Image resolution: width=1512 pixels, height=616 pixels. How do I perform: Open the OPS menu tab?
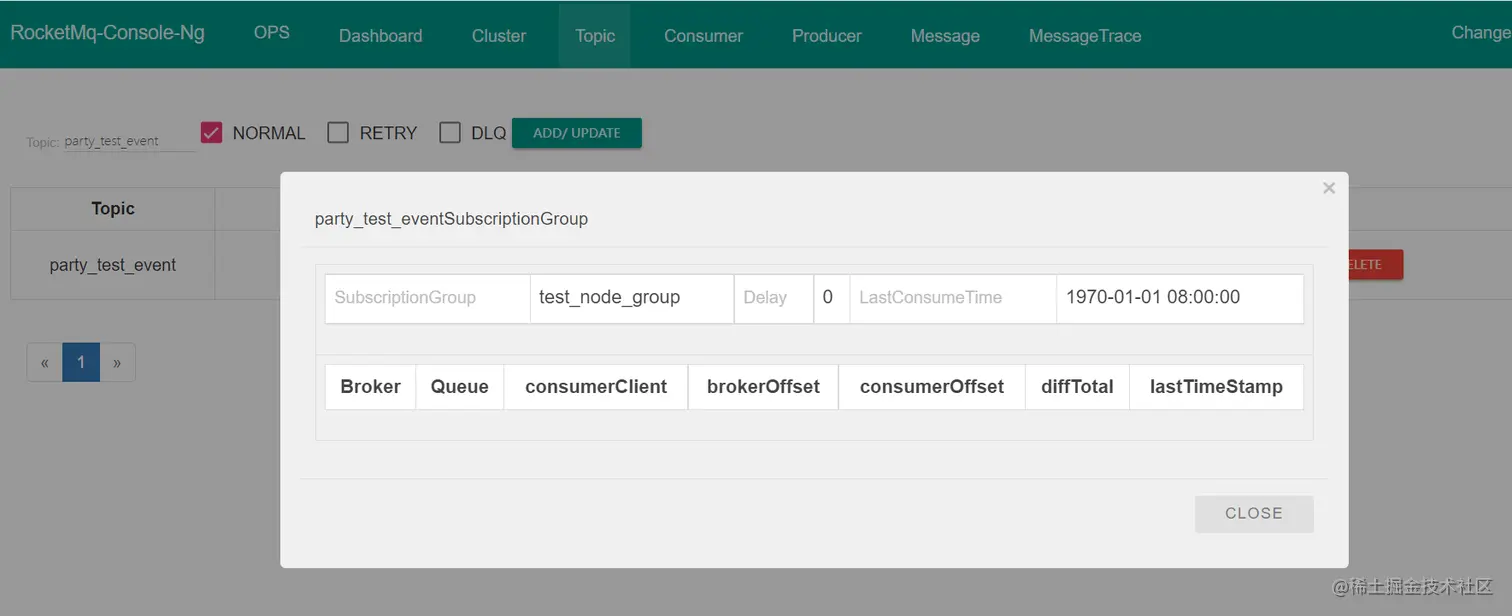click(x=272, y=33)
